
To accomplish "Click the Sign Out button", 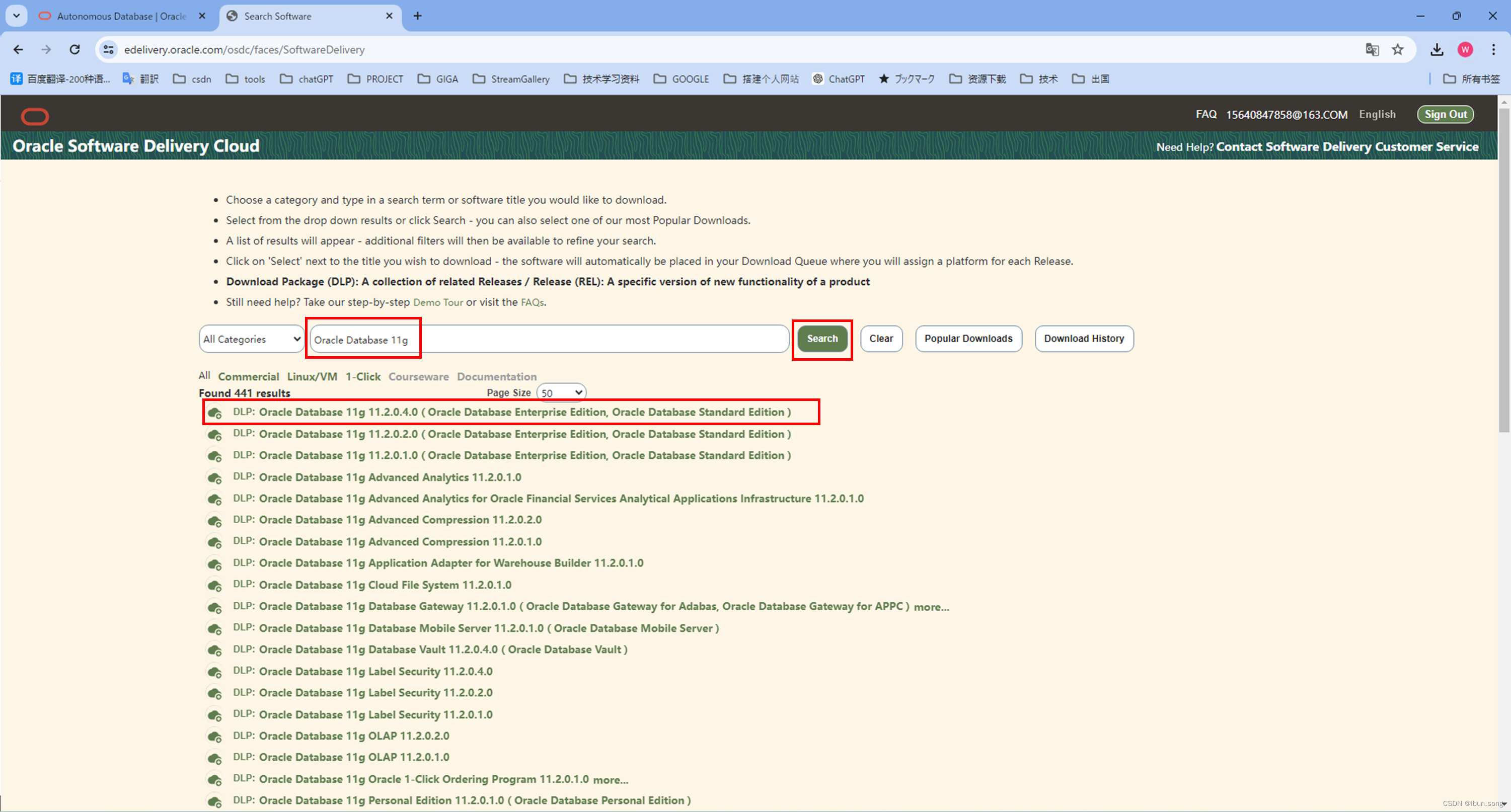I will tap(1445, 114).
